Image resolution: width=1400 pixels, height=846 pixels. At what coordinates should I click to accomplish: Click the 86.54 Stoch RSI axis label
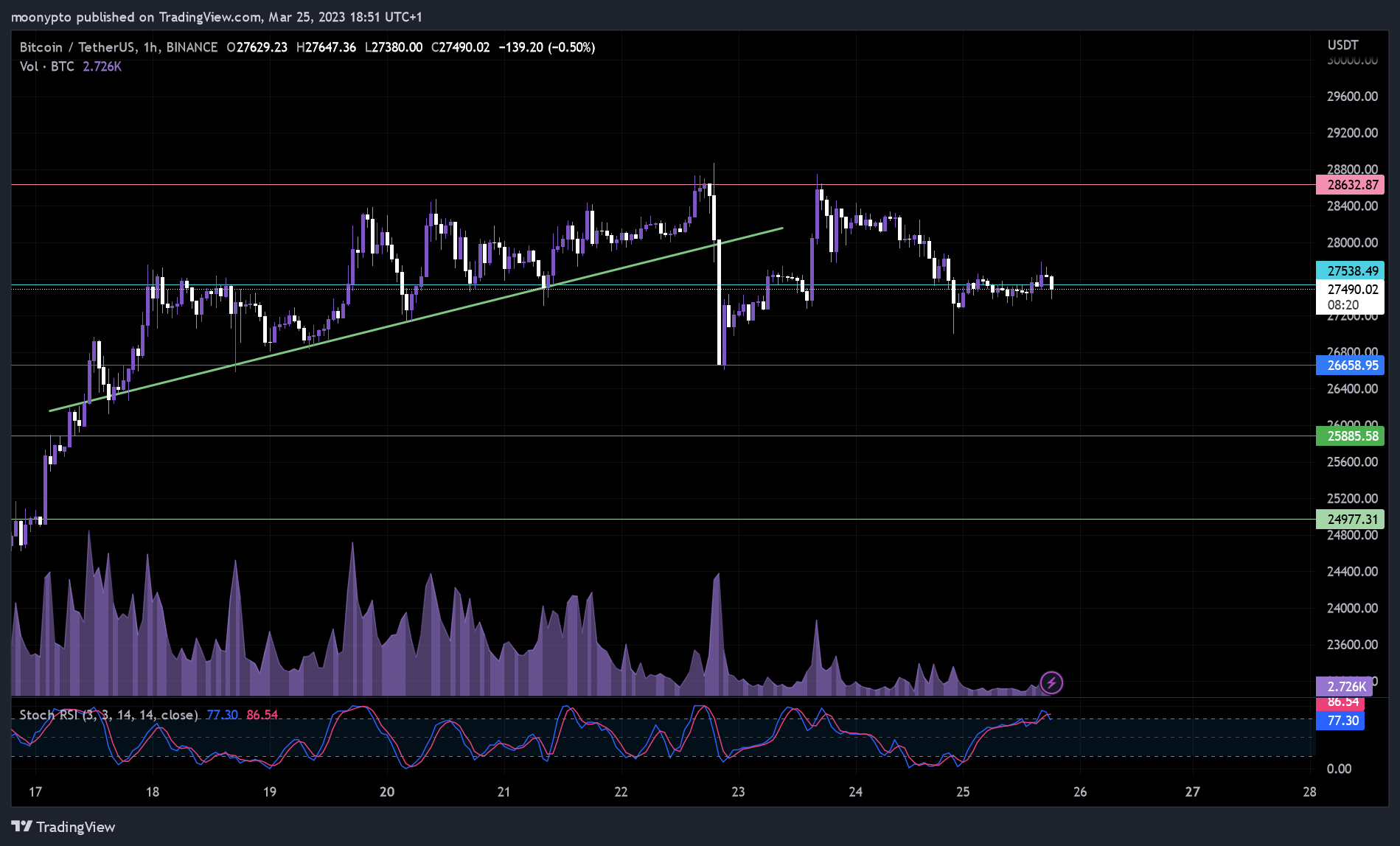[x=1340, y=703]
